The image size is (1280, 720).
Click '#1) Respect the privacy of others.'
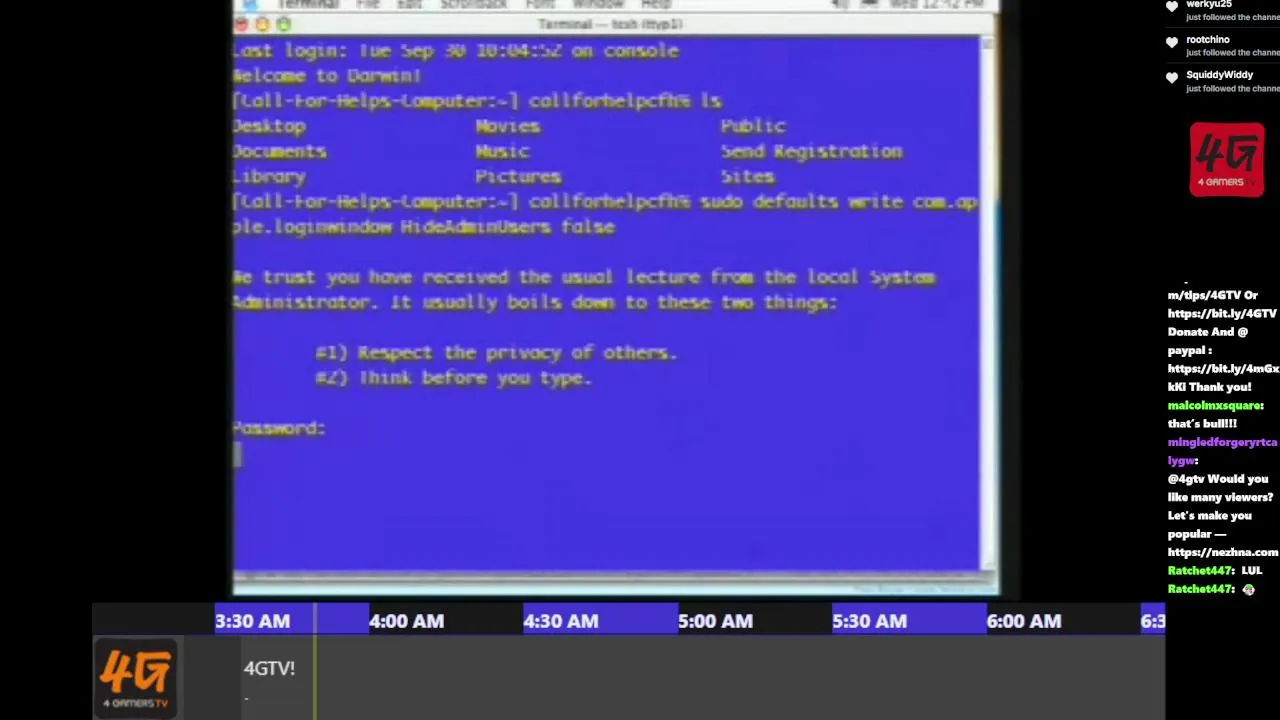pos(496,352)
